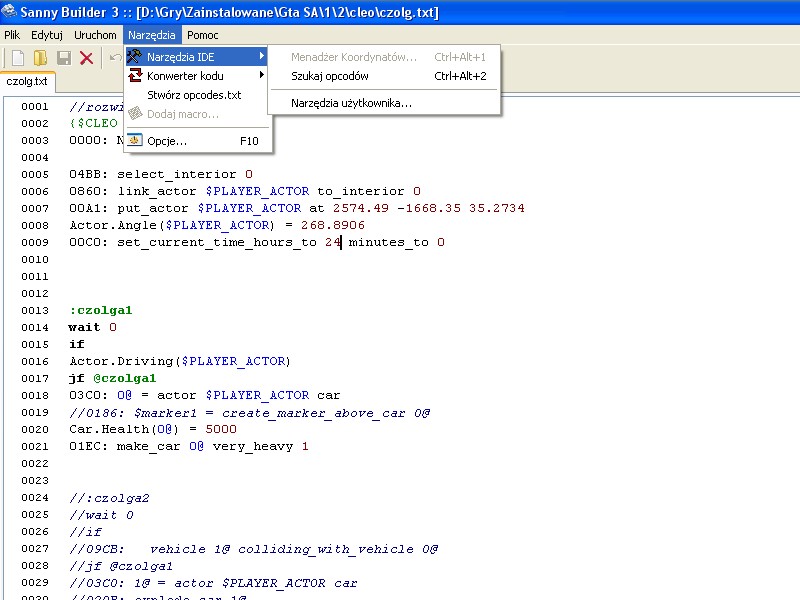Open the Uruchom menu
800x600 pixels.
click(95, 35)
